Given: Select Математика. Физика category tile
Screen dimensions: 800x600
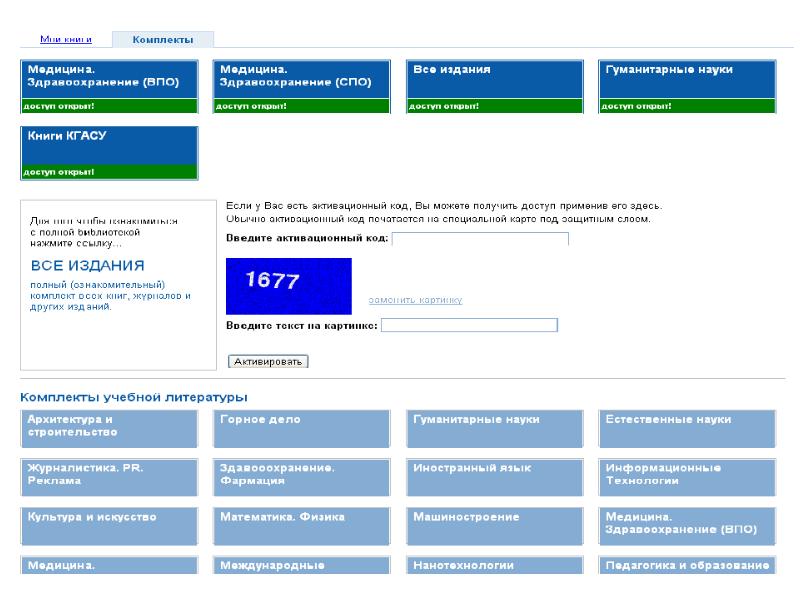Looking at the screenshot, I should point(302,525).
